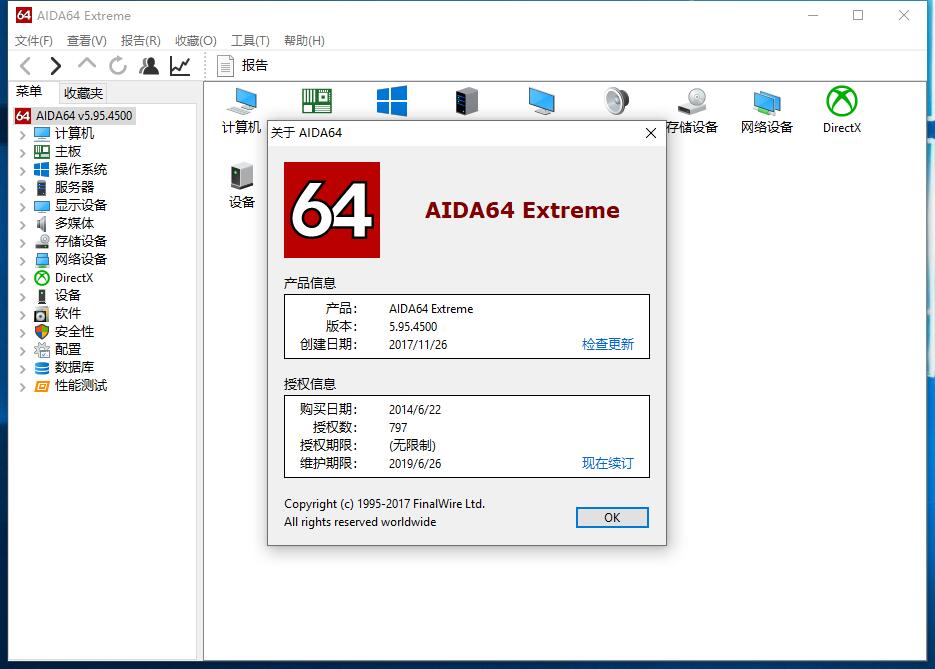Click the AIDA64 red 64 logo image
Image resolution: width=935 pixels, height=669 pixels.
tap(332, 210)
